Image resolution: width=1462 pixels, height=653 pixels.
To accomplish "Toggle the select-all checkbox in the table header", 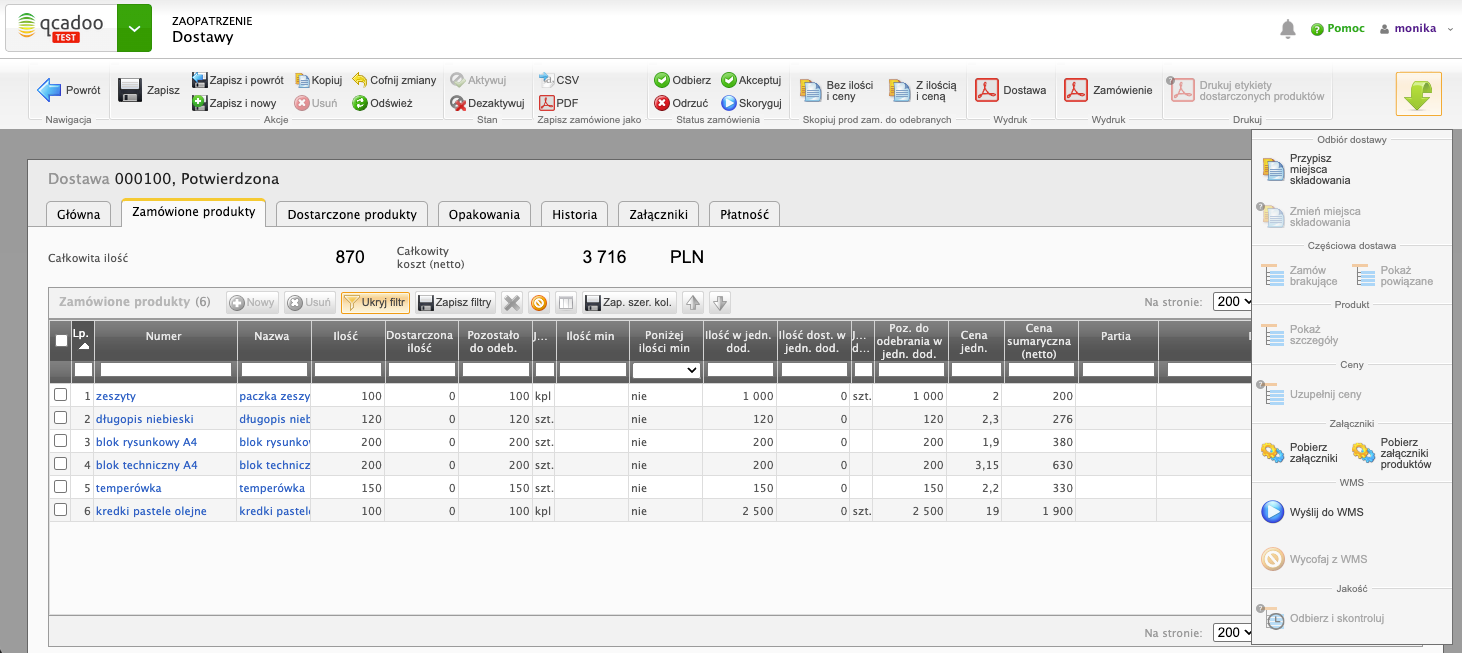I will point(61,341).
